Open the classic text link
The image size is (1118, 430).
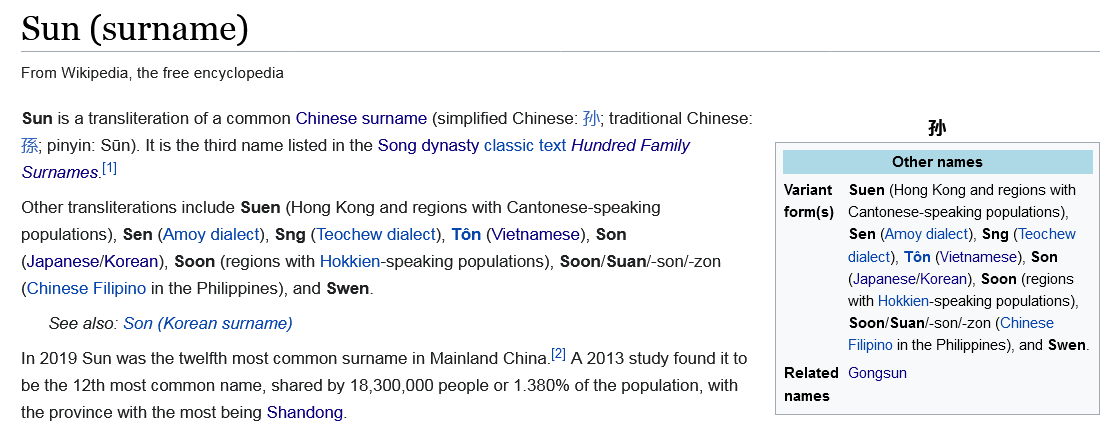coord(525,146)
